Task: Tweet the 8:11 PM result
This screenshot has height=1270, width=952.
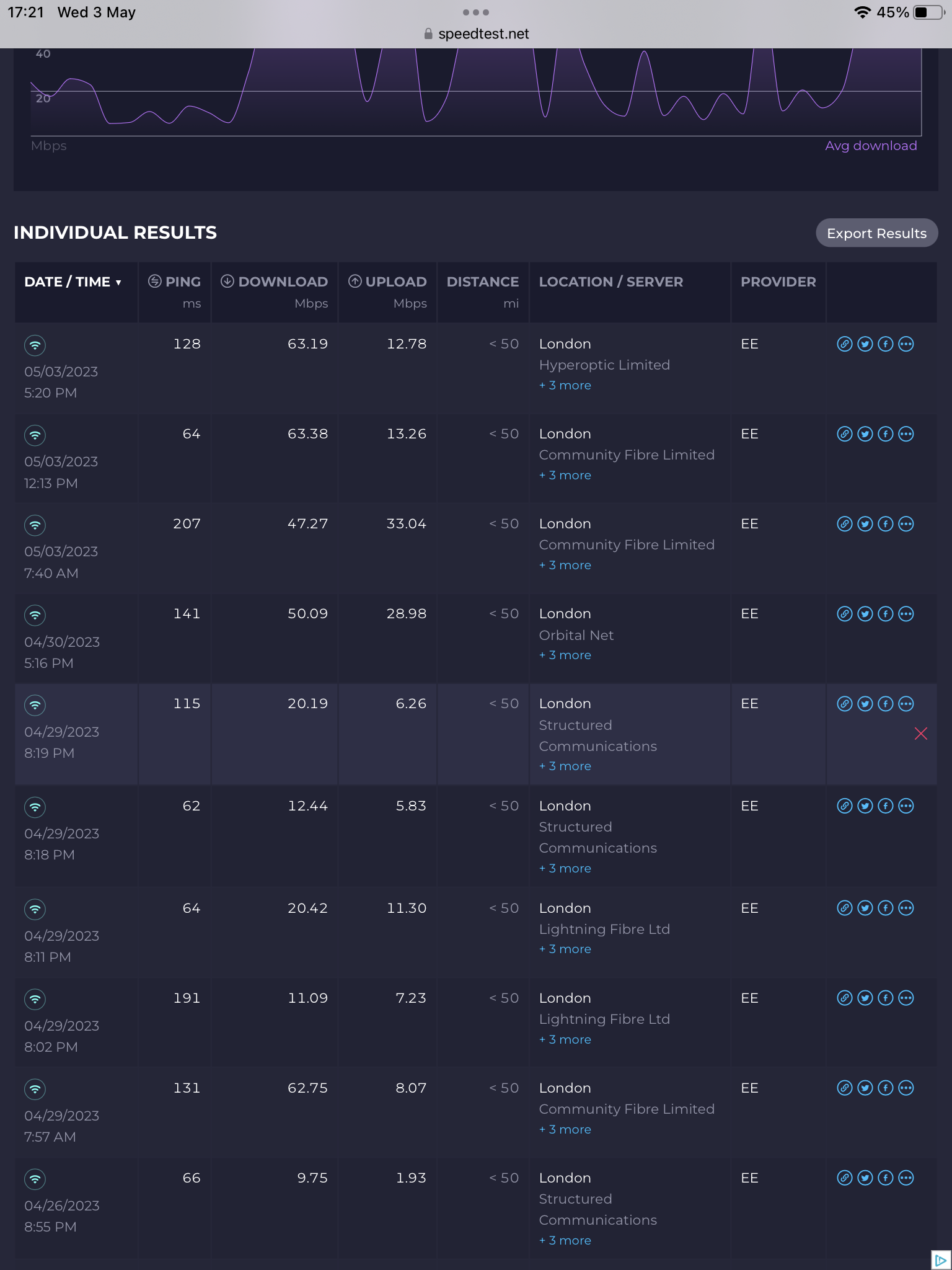Action: [x=865, y=908]
